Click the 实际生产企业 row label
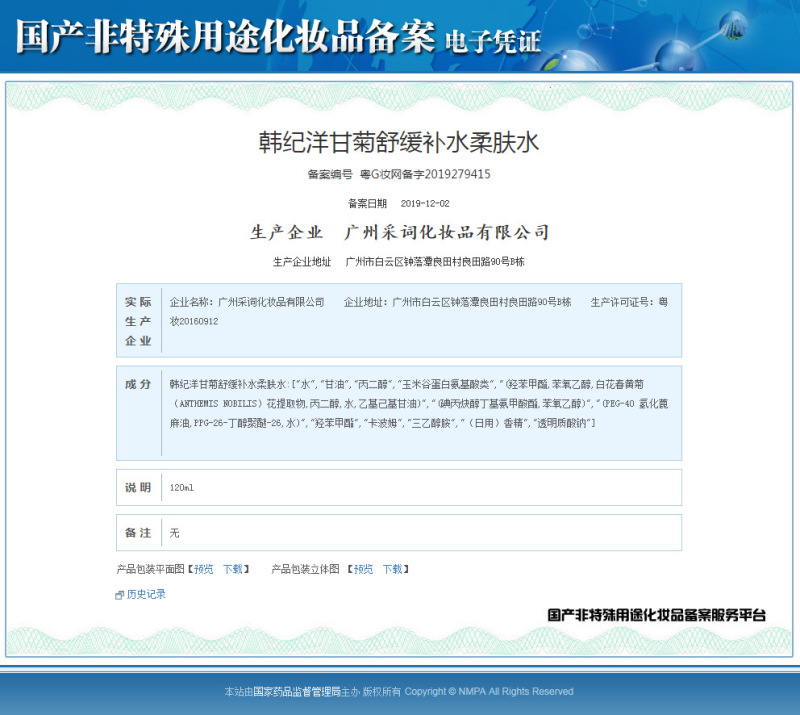This screenshot has height=715, width=800. pyautogui.click(x=138, y=321)
